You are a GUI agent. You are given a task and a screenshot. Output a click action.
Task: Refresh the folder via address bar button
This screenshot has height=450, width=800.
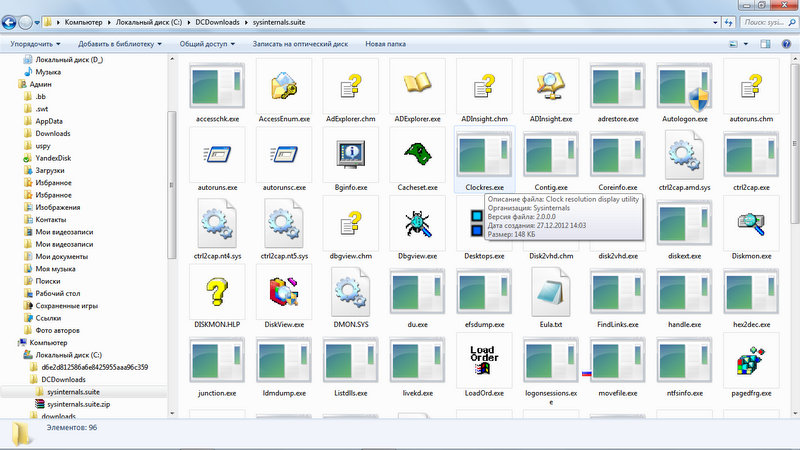point(729,22)
